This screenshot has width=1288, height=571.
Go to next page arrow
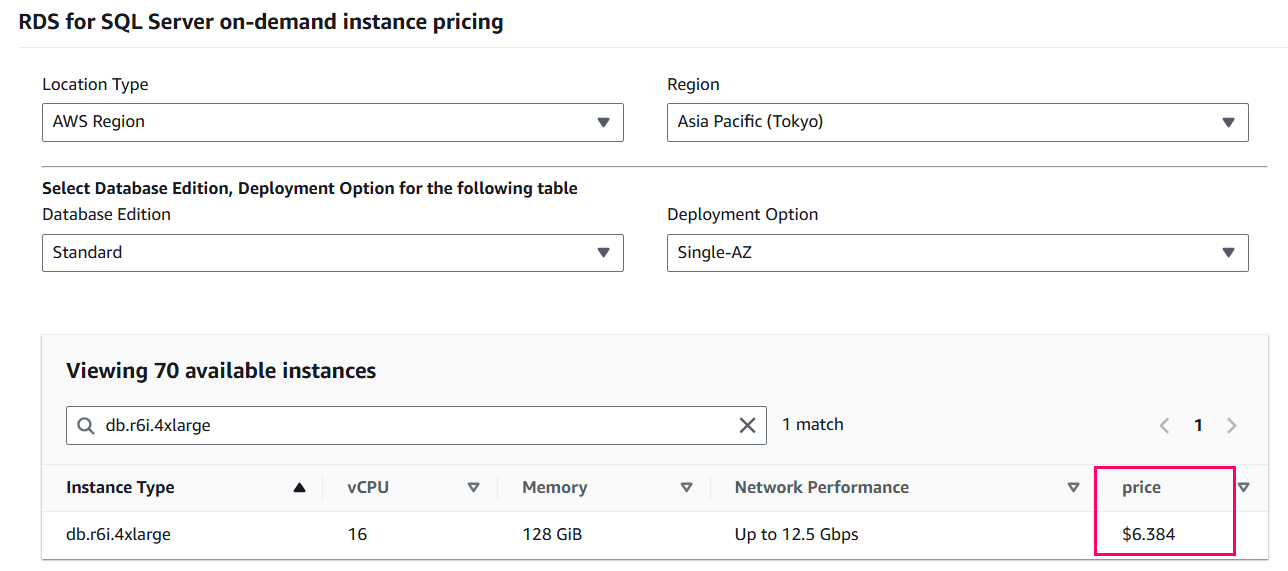[1232, 425]
